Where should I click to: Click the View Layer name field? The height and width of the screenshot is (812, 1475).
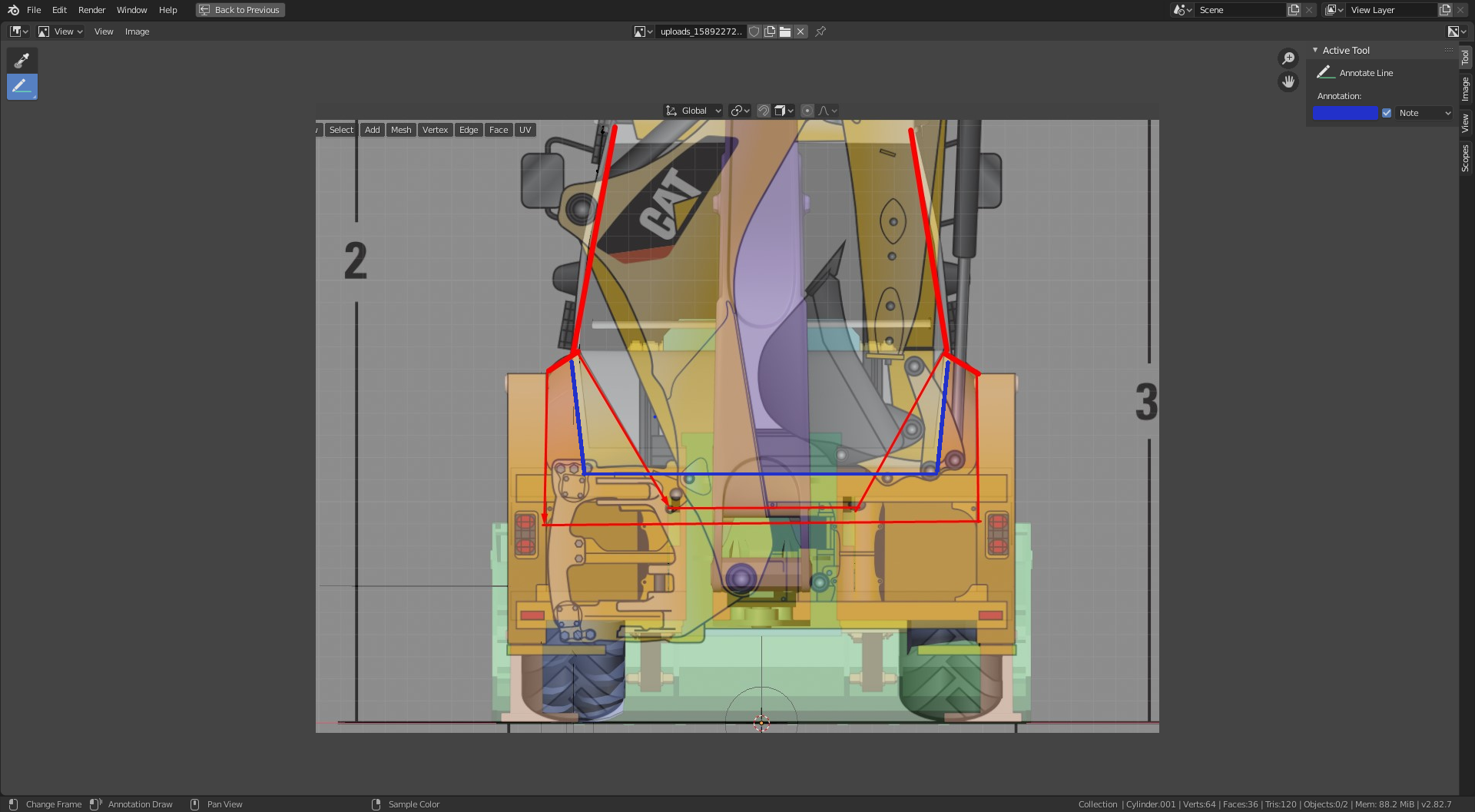point(1391,10)
